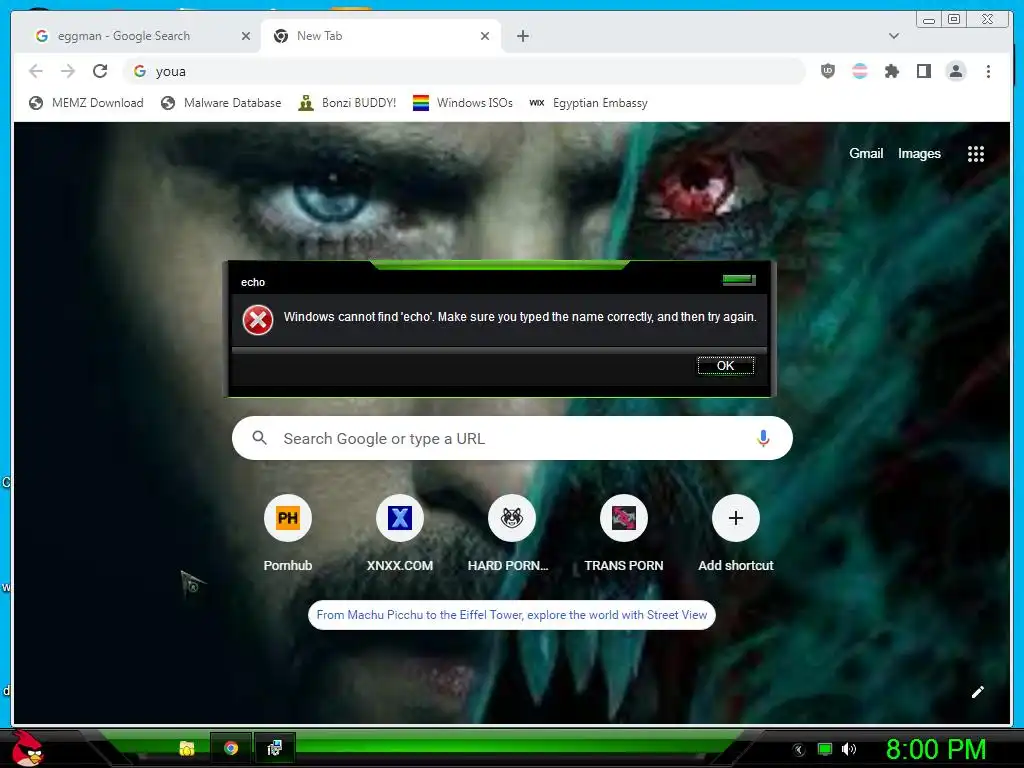Open the Google apps grid
The height and width of the screenshot is (768, 1024).
click(x=976, y=153)
